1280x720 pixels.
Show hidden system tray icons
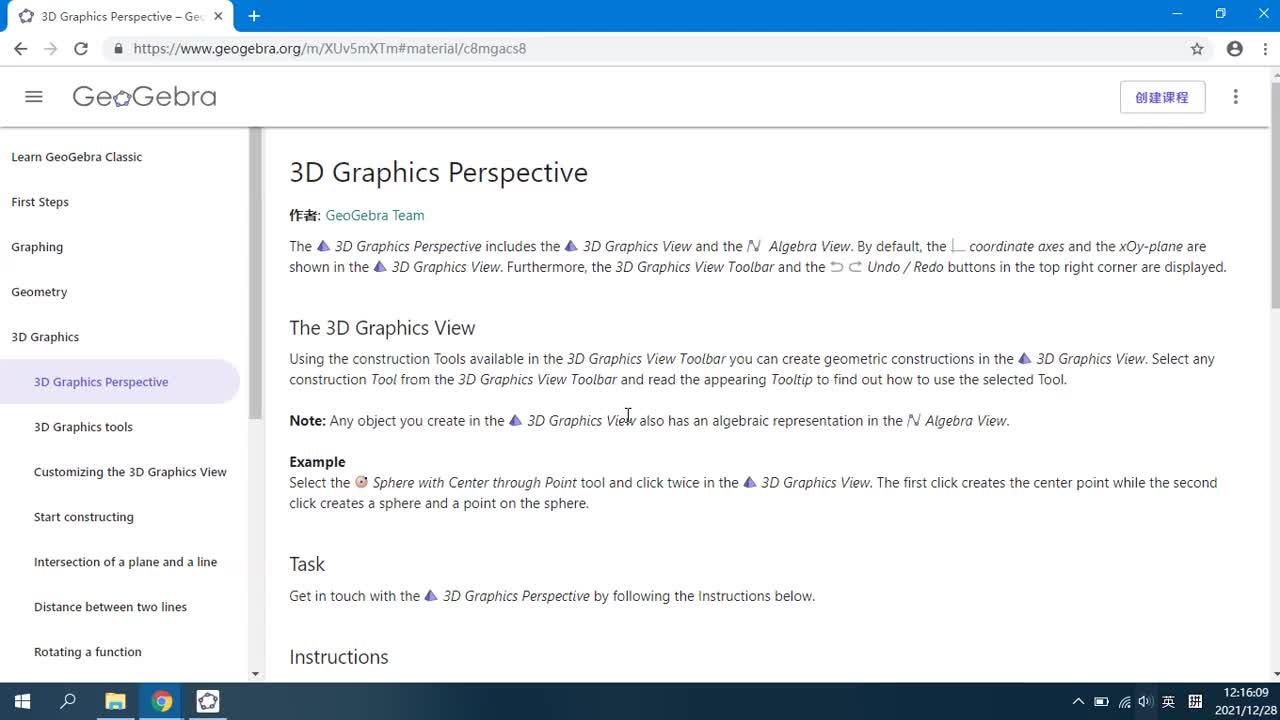point(1078,701)
